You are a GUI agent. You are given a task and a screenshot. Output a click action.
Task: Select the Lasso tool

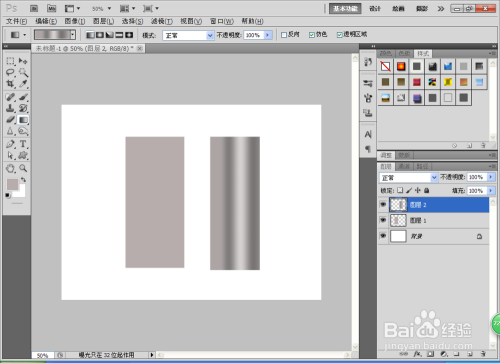point(10,72)
